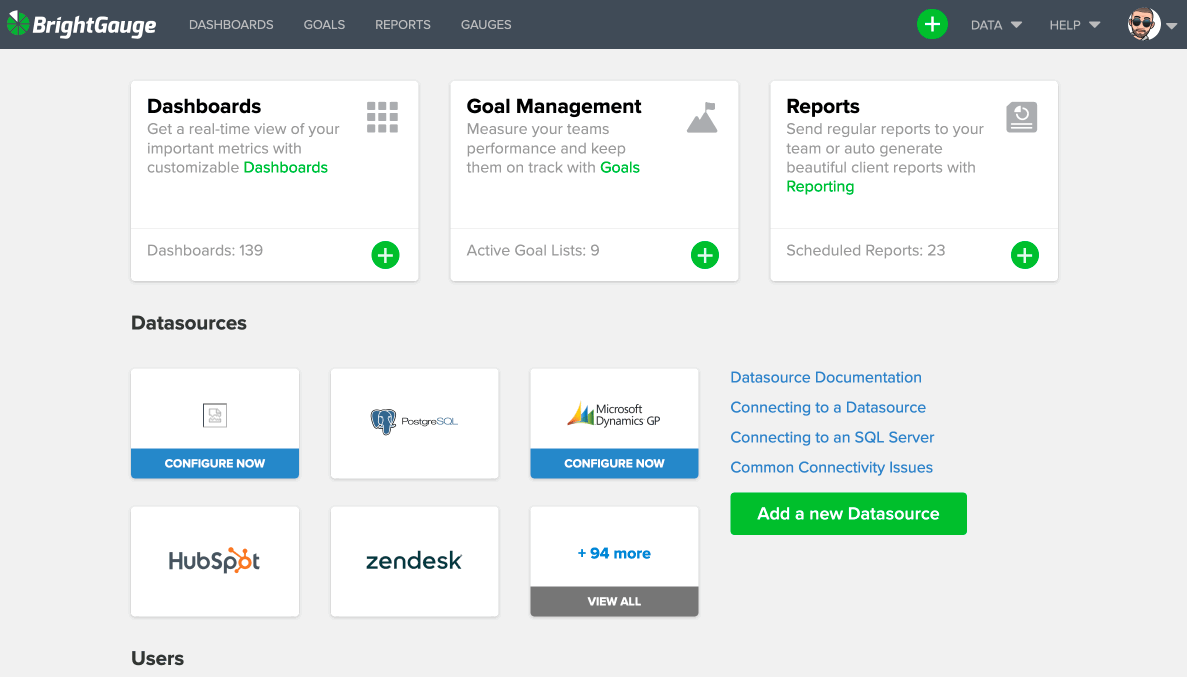Open the GOALS menu item

(x=324, y=25)
